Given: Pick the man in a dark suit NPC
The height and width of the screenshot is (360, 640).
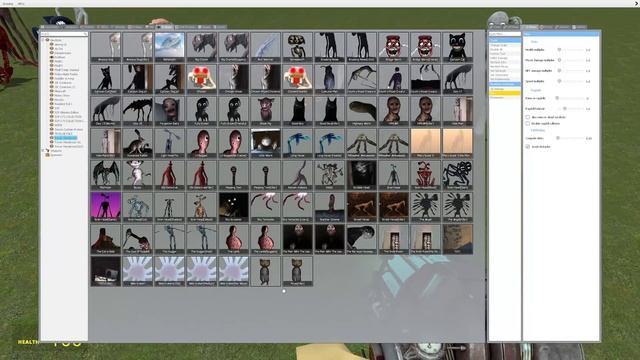Looking at the screenshot, I should 393,79.
